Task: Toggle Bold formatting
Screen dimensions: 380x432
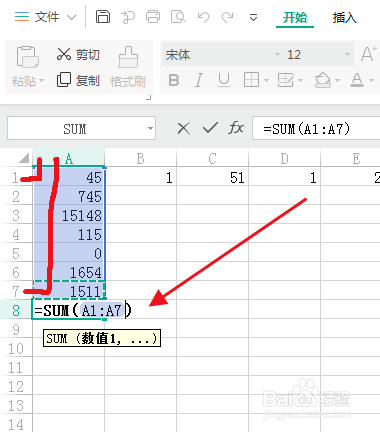Action: (174, 80)
